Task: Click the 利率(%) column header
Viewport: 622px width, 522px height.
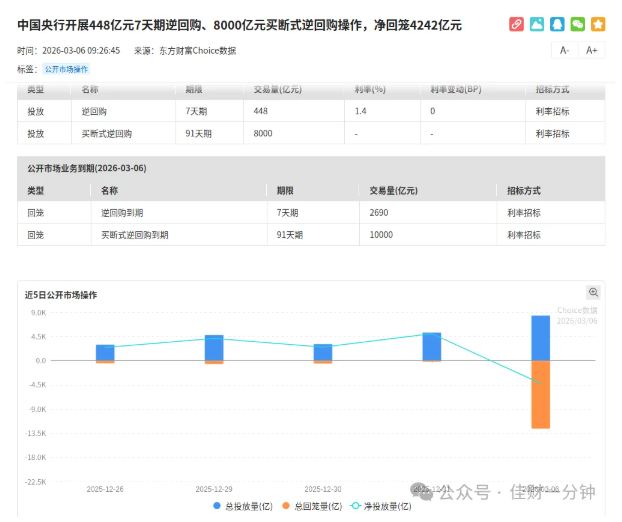Action: [370, 90]
